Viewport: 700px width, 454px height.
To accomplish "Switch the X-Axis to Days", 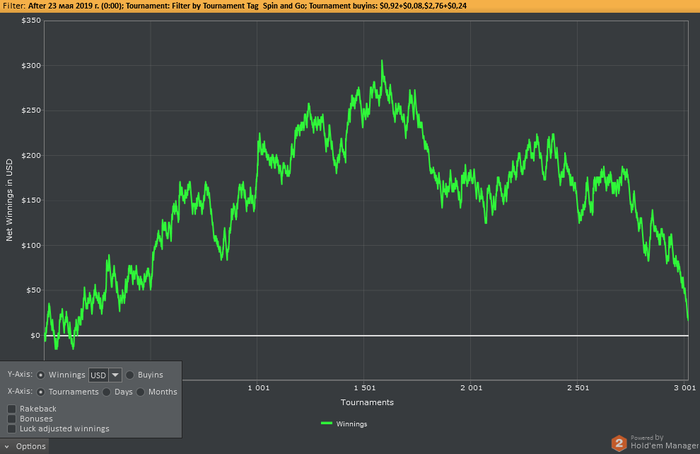I will pyautogui.click(x=106, y=392).
